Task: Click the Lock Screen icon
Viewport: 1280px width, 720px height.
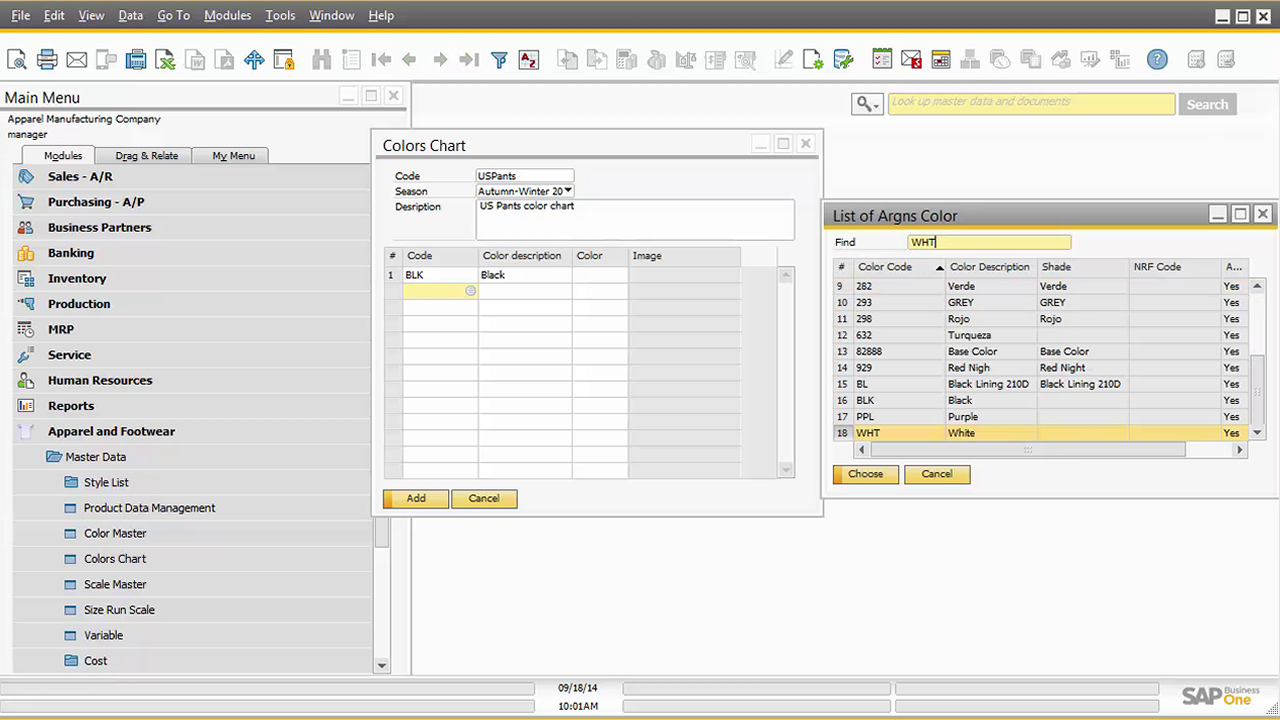Action: coord(284,60)
